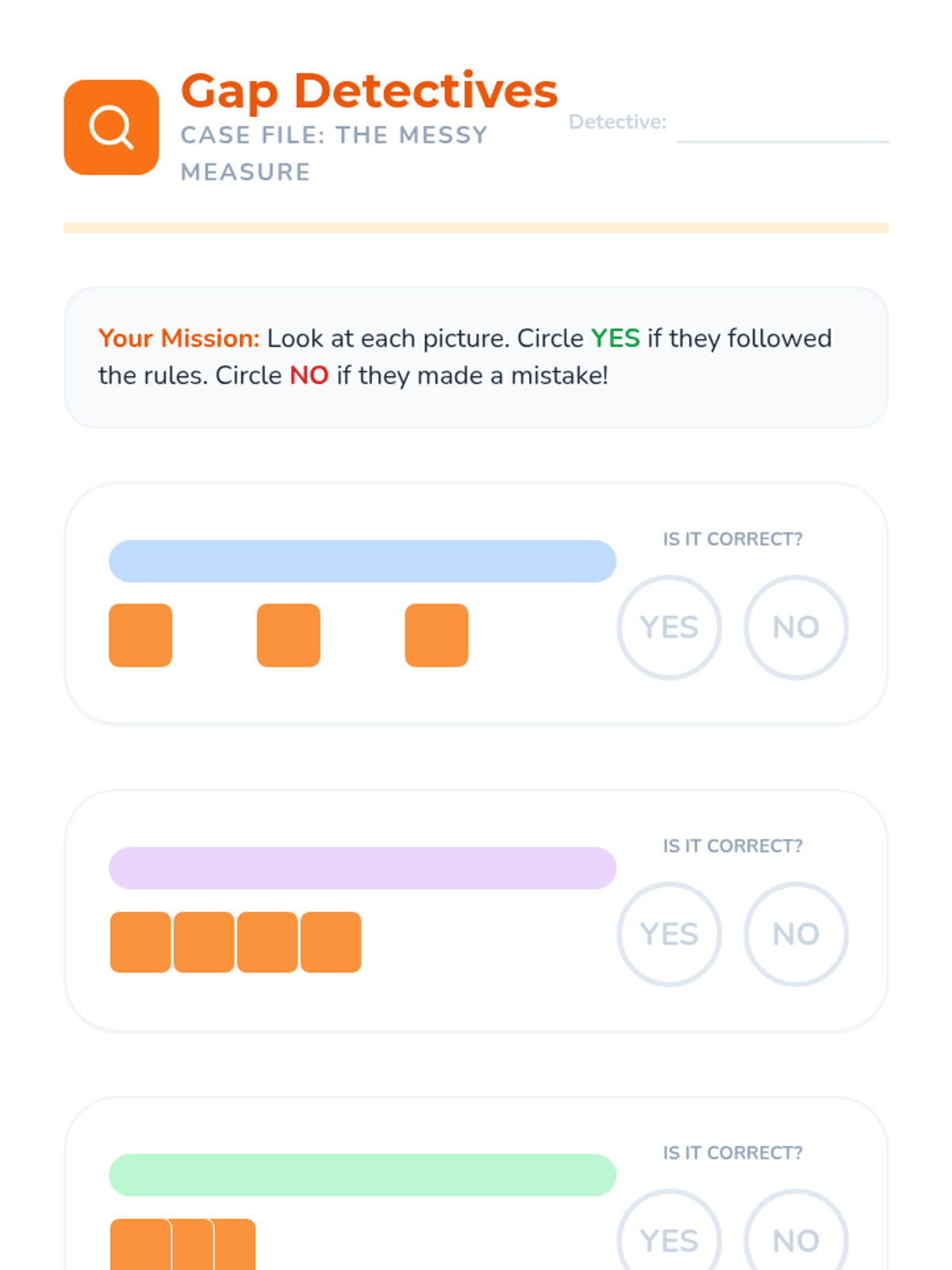
Task: Click the long green bar
Action: coord(362,1175)
